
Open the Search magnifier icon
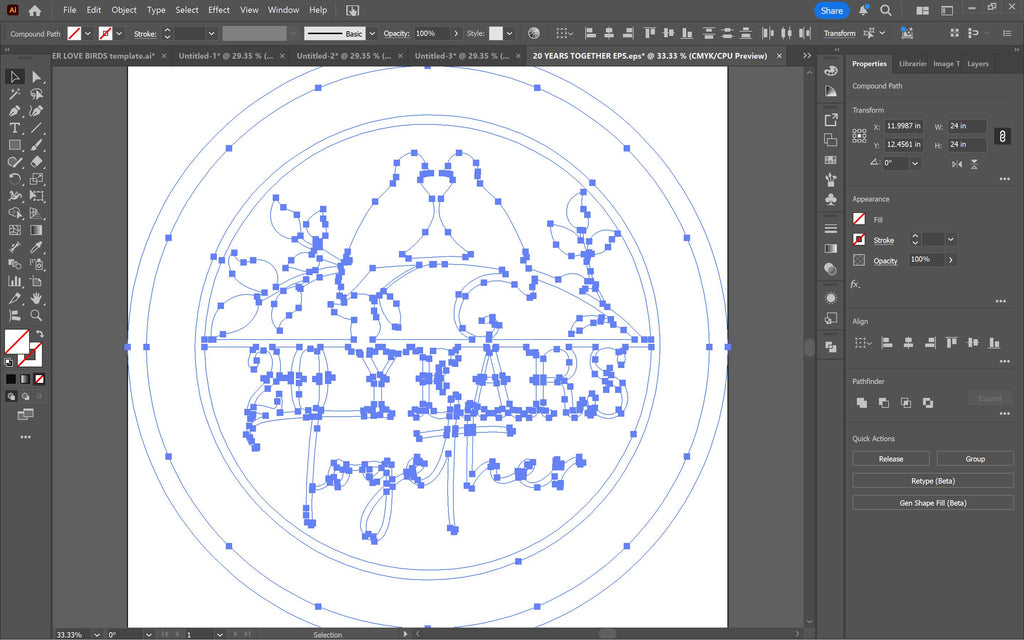point(886,10)
